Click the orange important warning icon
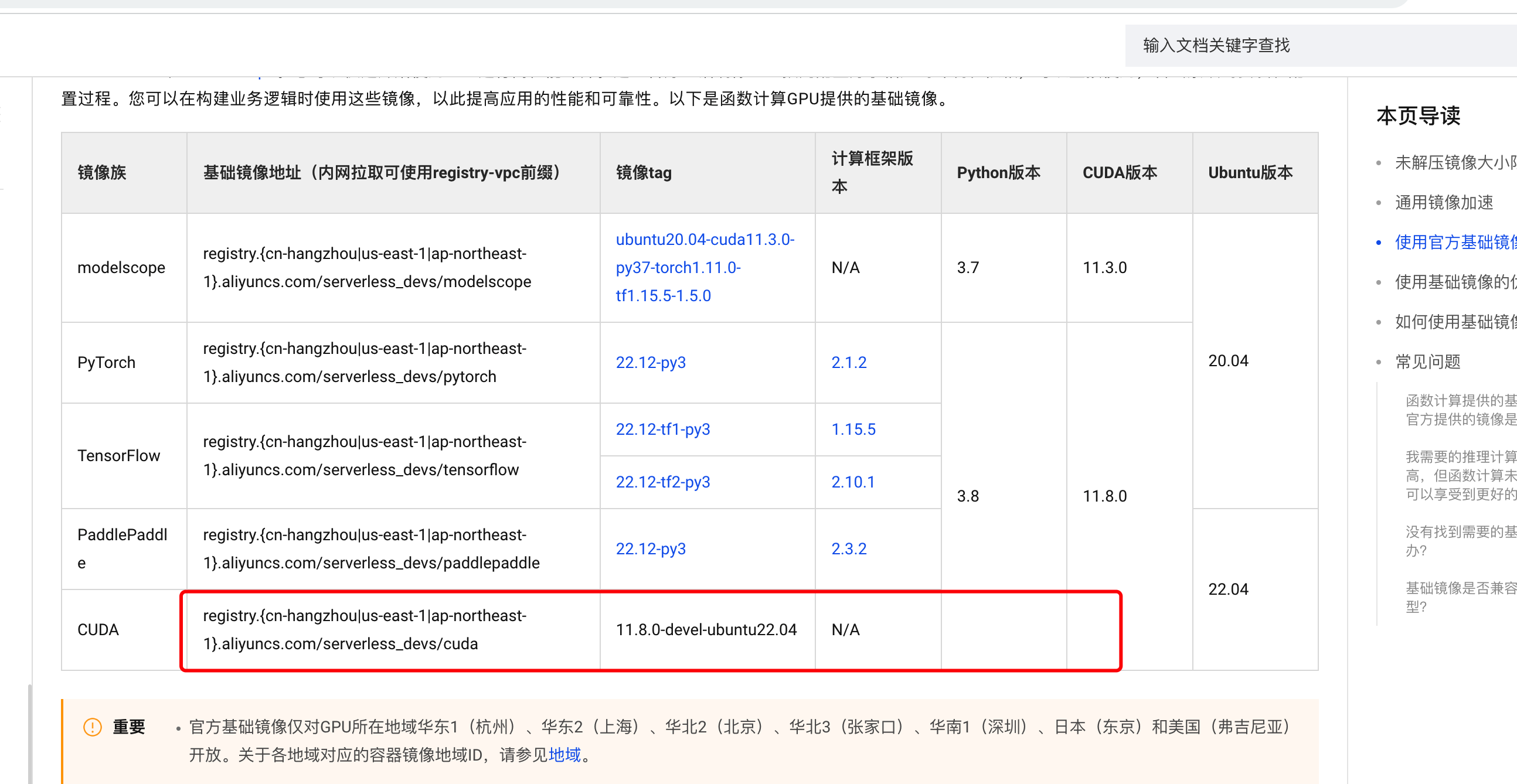 93,727
